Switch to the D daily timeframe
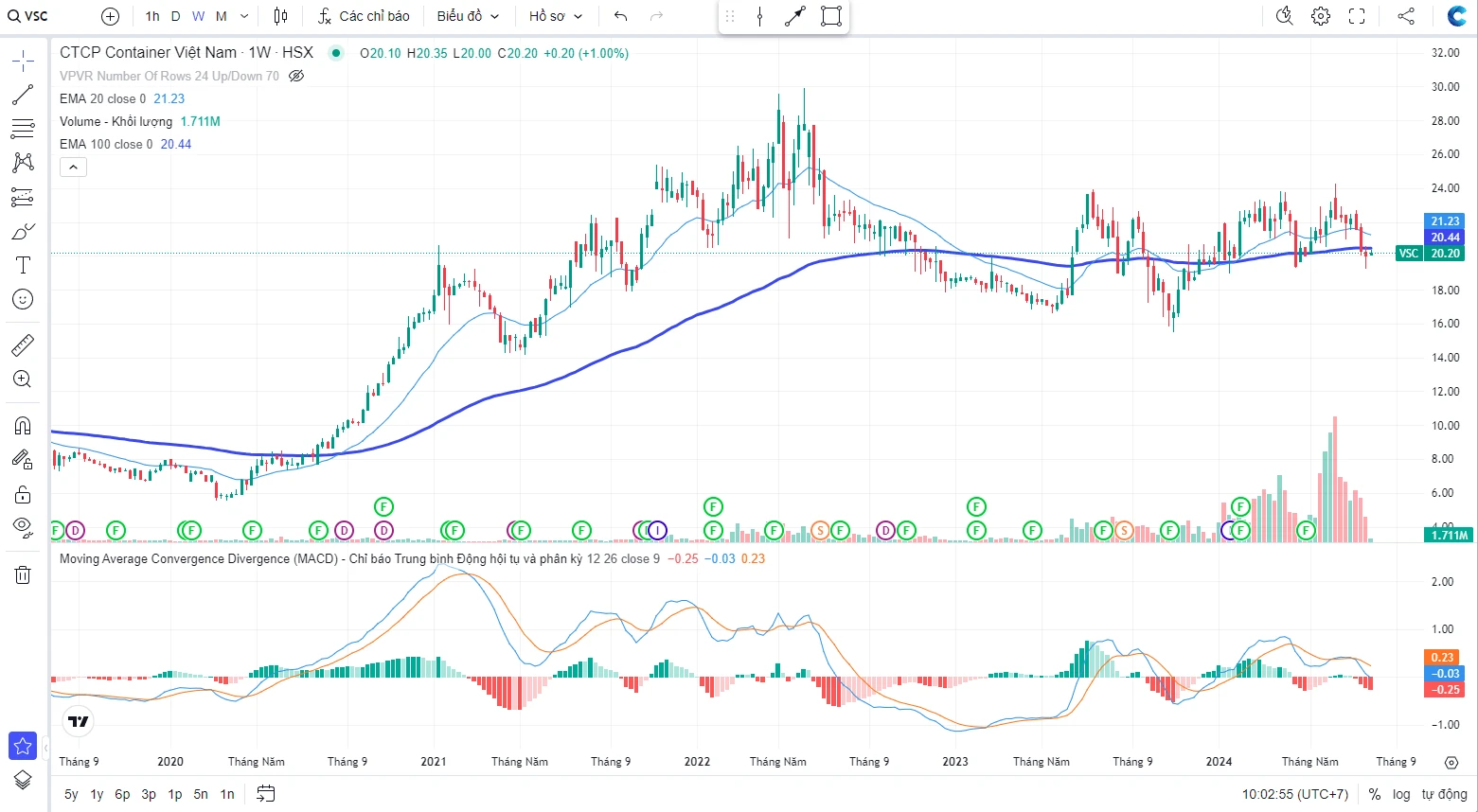Image resolution: width=1478 pixels, height=812 pixels. coord(175,16)
